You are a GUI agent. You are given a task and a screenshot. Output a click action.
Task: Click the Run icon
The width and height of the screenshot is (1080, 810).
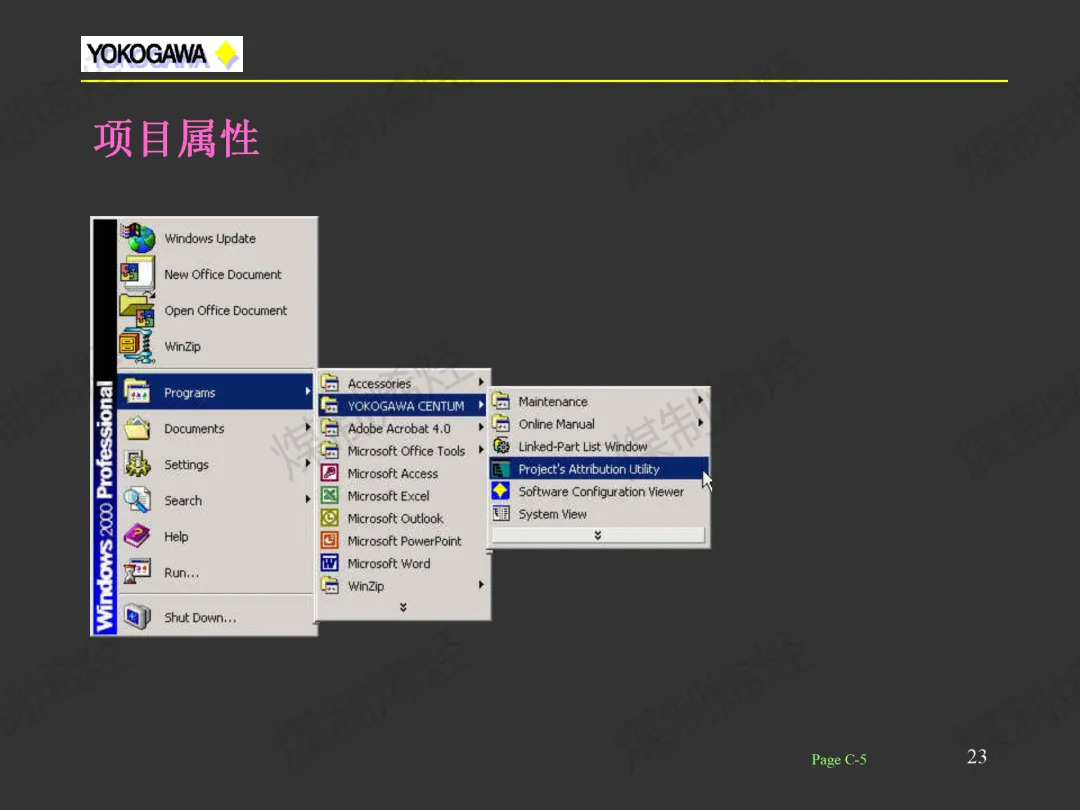(137, 572)
